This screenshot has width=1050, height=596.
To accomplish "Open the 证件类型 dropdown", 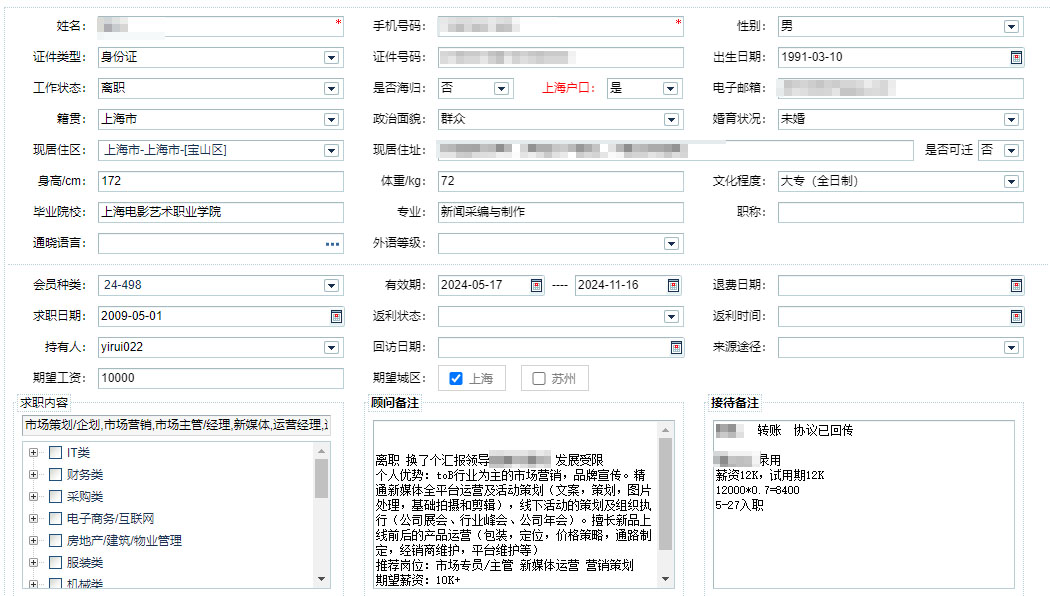I will pyautogui.click(x=331, y=58).
